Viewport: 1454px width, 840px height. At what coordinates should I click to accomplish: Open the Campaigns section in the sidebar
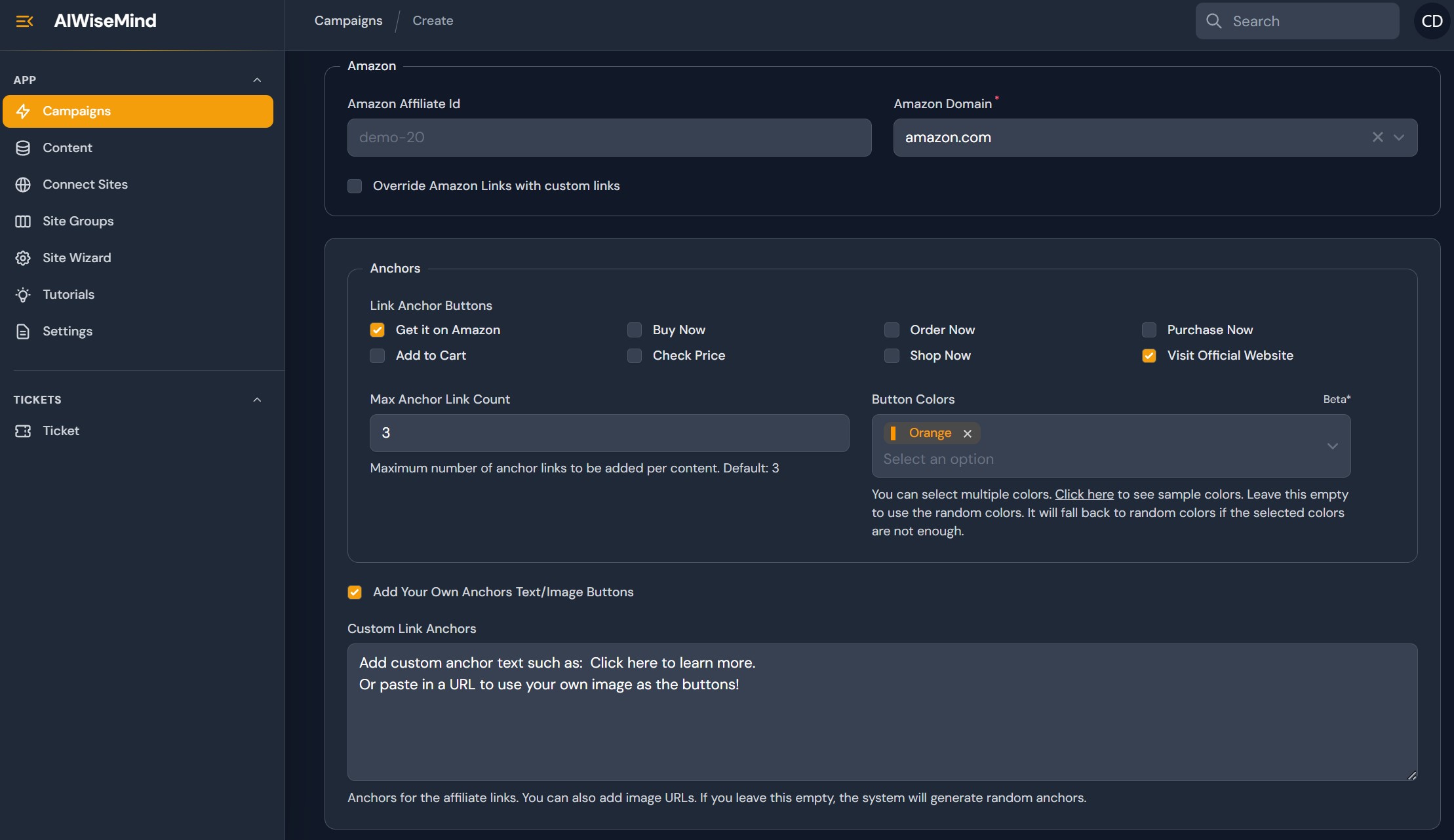tap(77, 111)
